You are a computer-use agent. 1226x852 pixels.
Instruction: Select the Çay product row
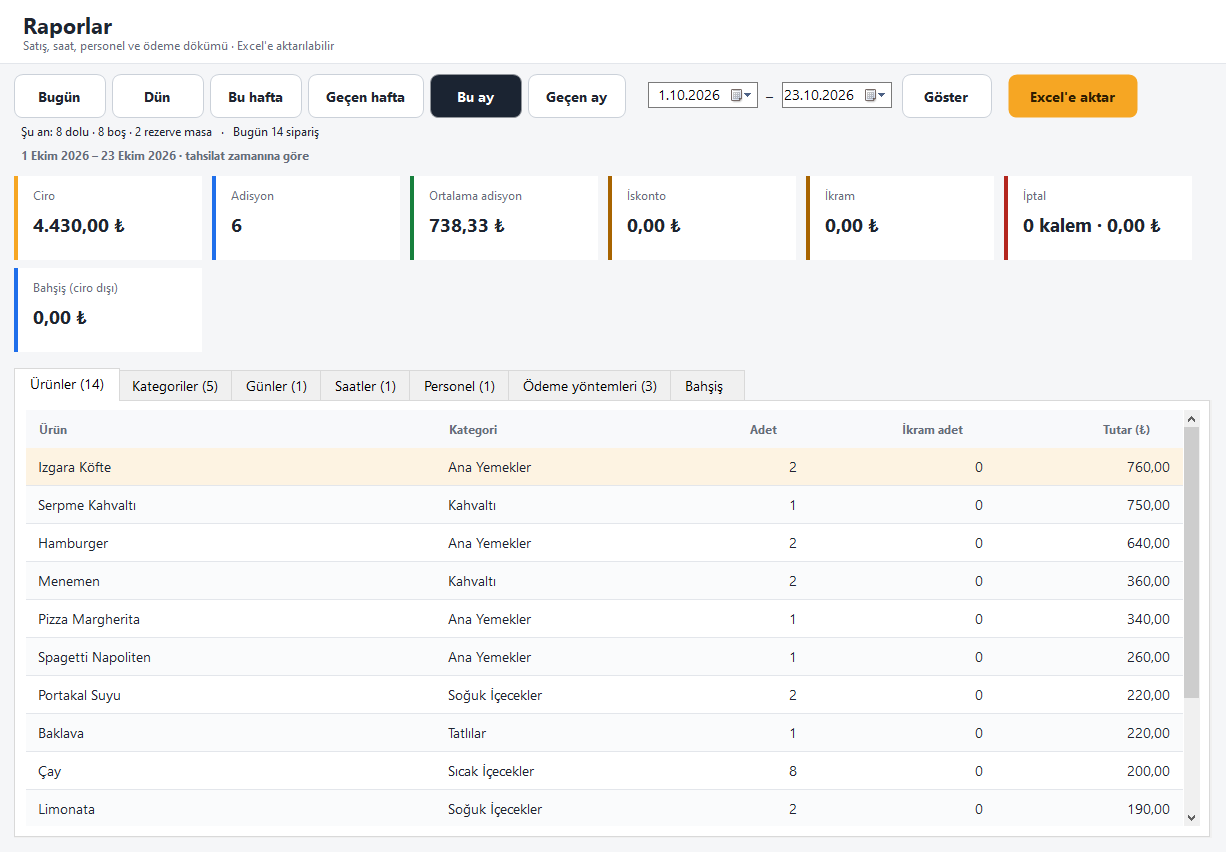click(604, 771)
